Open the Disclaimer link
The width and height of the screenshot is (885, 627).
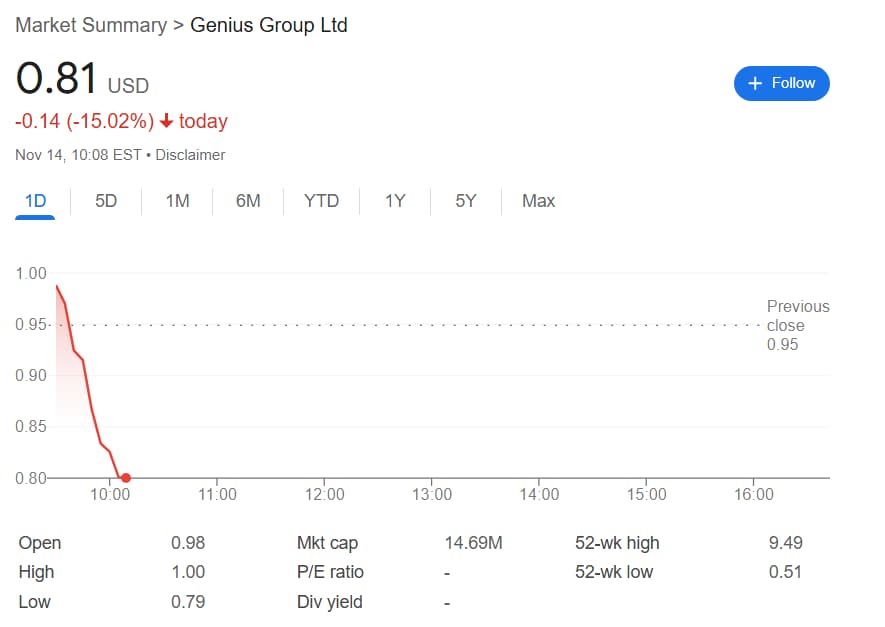(190, 155)
